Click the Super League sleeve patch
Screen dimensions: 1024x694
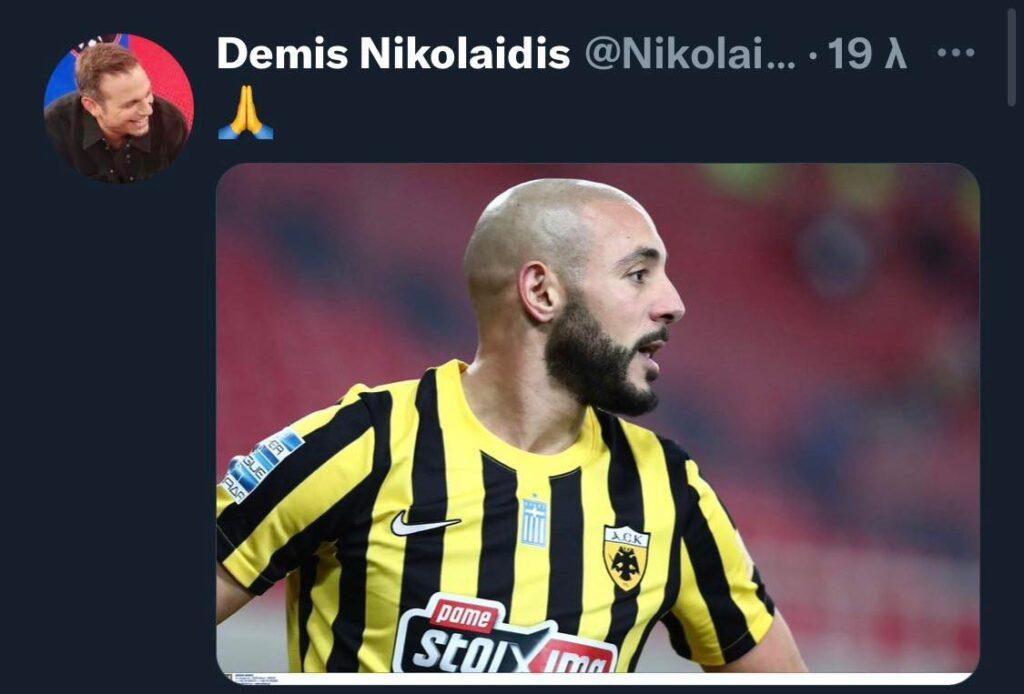pos(261,465)
